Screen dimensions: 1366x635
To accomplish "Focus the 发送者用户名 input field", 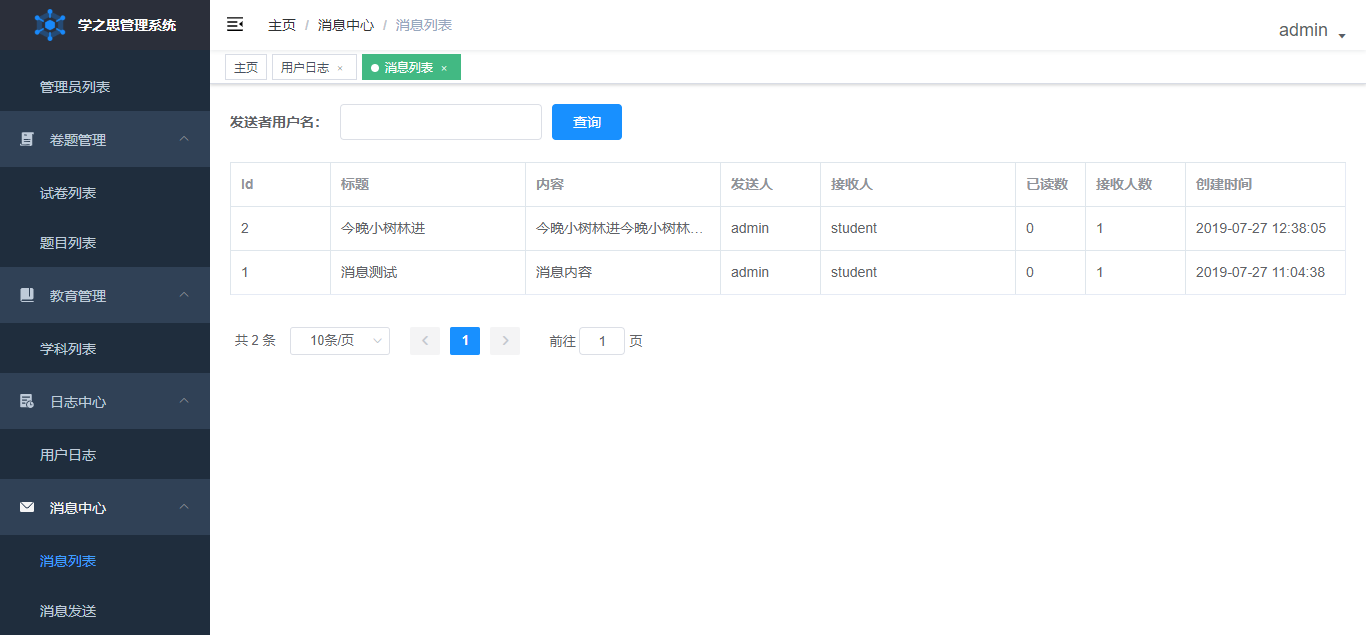I will 440,122.
